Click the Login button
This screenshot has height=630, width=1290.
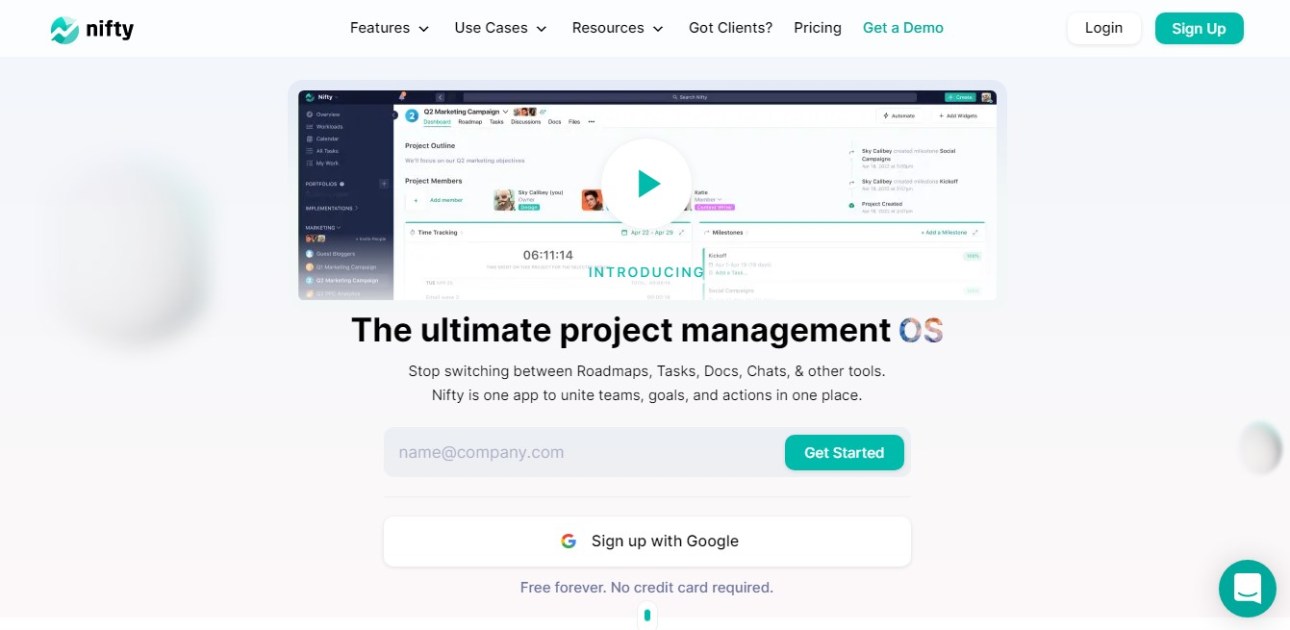tap(1104, 28)
